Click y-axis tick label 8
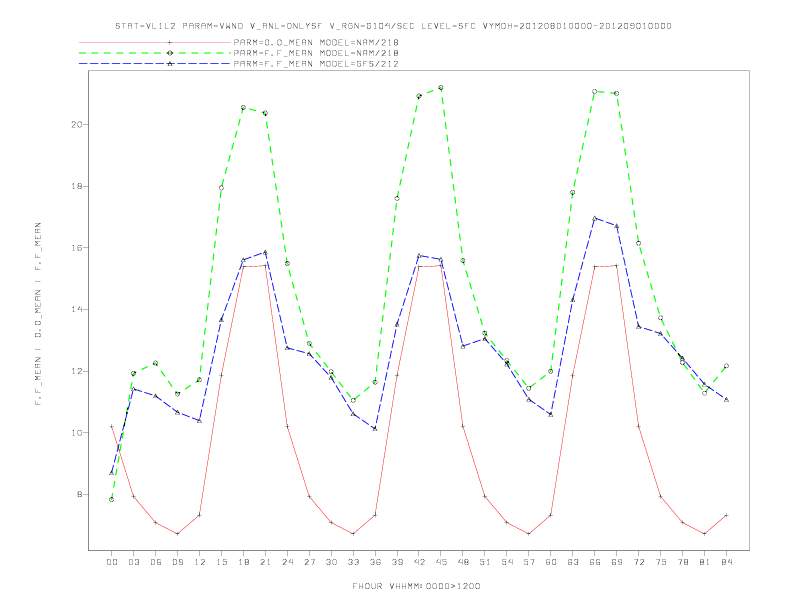Image resolution: width=792 pixels, height=612 pixels. 79,494
